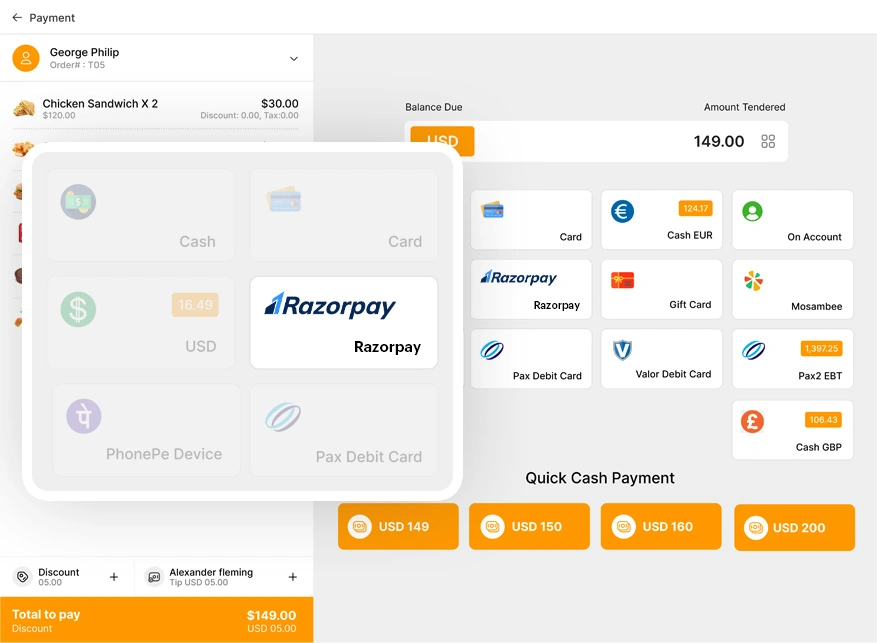
Task: Select the USD currency tag
Action: (442, 141)
